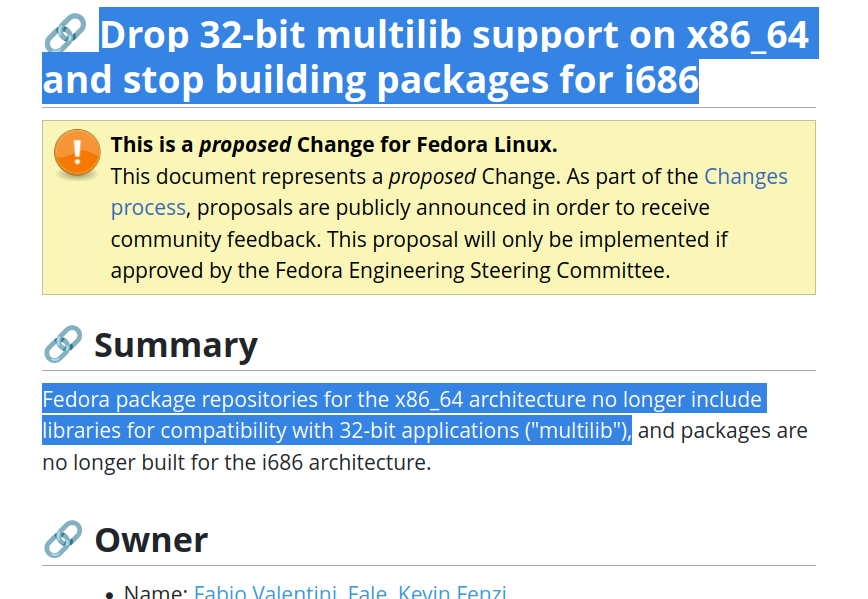This screenshot has width=868, height=599.
Task: Open Kevin Fenzi's owner profile link
Action: (x=452, y=592)
